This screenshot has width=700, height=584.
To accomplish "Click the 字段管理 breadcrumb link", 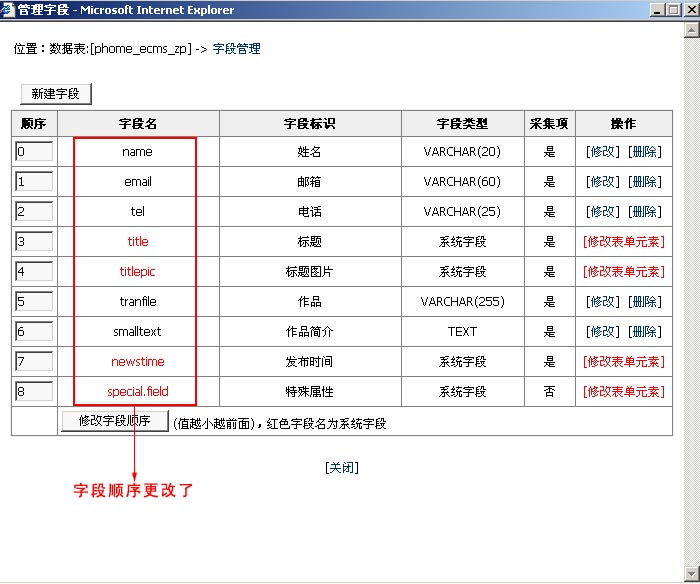I will coord(237,49).
